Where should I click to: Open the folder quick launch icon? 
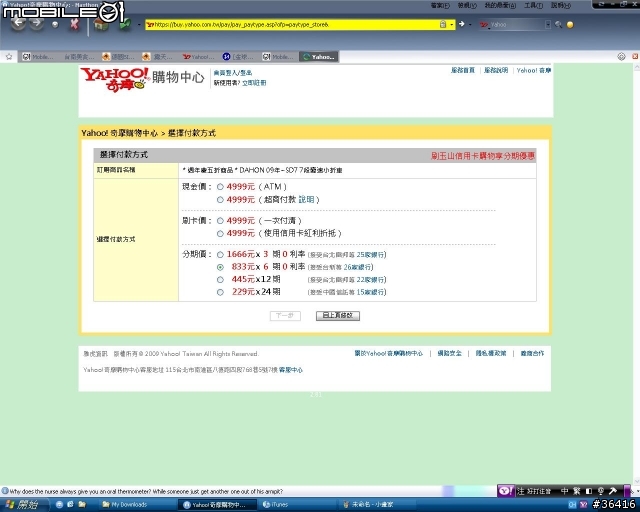coord(82,505)
